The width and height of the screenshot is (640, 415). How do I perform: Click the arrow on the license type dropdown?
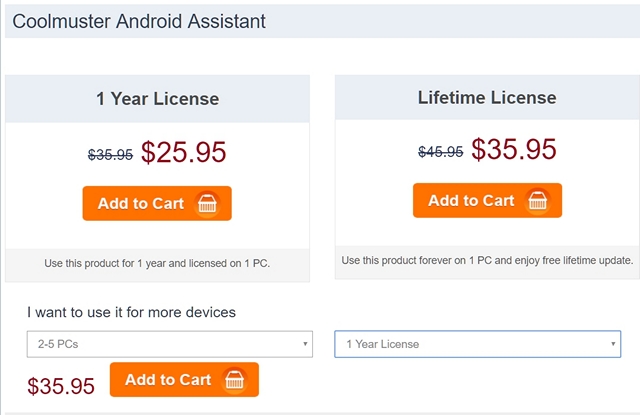613,344
